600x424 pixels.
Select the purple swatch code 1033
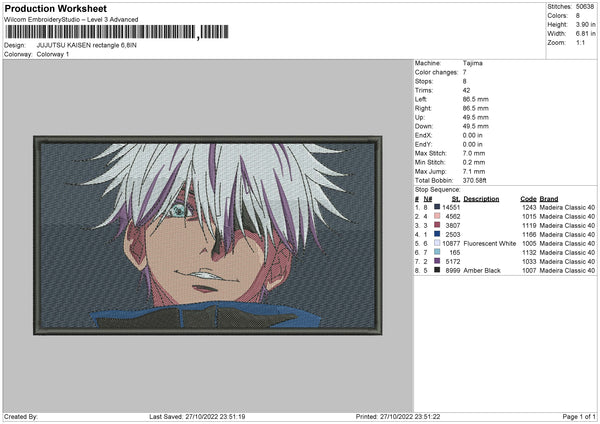(x=437, y=261)
